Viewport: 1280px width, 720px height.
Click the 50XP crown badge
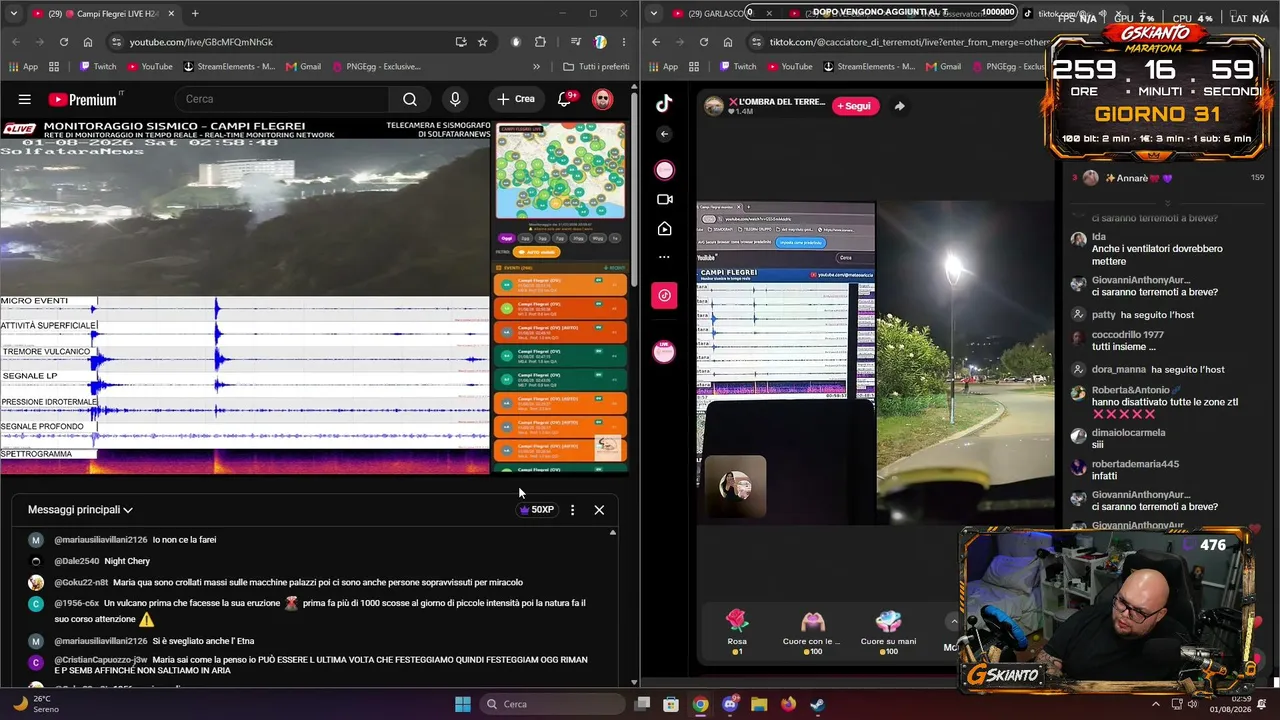click(537, 510)
